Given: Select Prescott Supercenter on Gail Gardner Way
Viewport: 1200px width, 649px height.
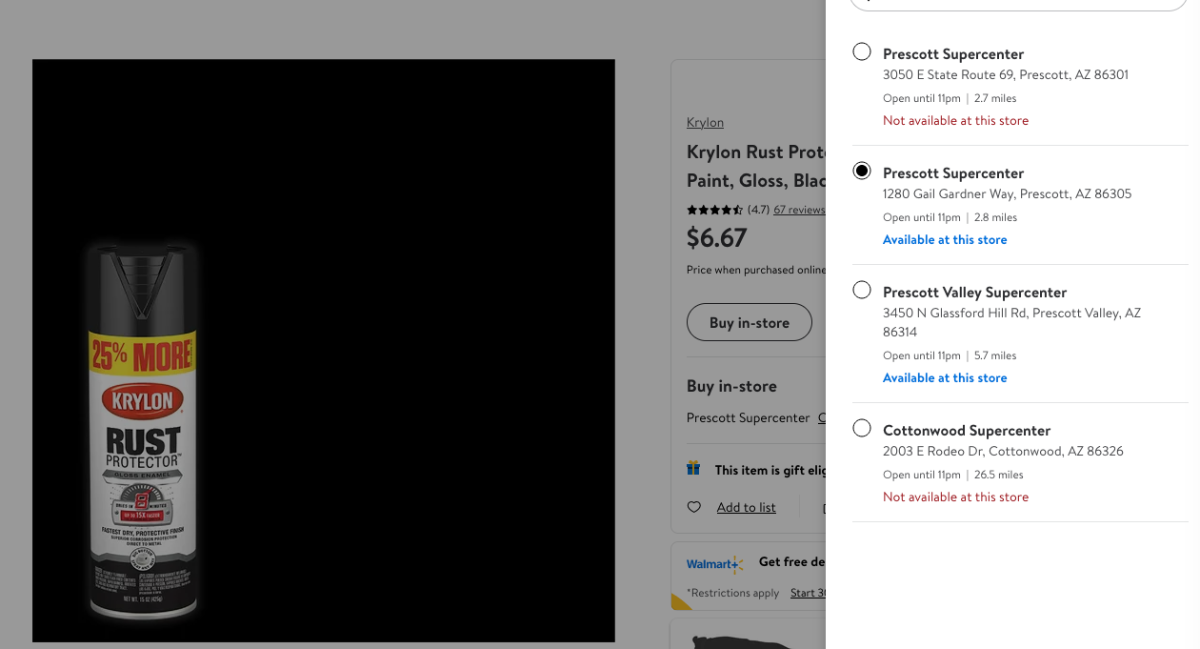Looking at the screenshot, I should 861,171.
